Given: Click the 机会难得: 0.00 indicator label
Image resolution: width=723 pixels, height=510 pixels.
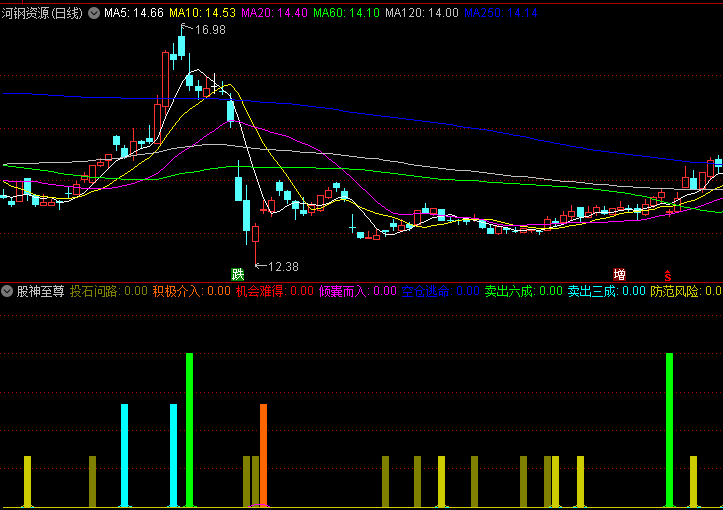Looking at the screenshot, I should 275,291.
